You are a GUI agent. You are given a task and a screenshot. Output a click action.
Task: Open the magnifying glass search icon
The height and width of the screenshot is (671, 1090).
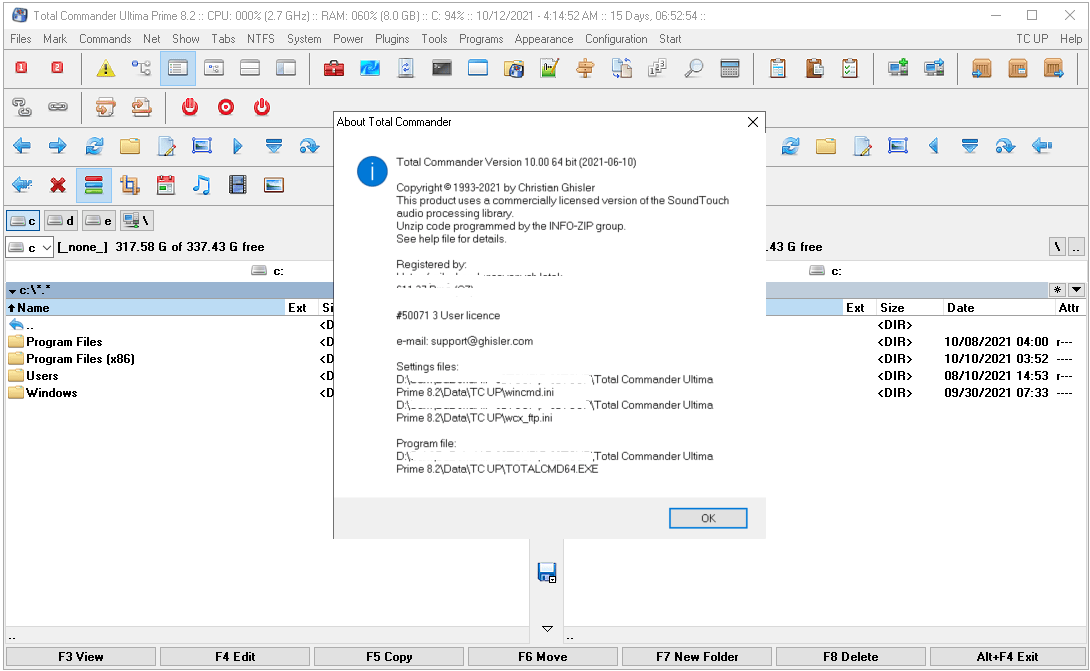click(x=693, y=68)
